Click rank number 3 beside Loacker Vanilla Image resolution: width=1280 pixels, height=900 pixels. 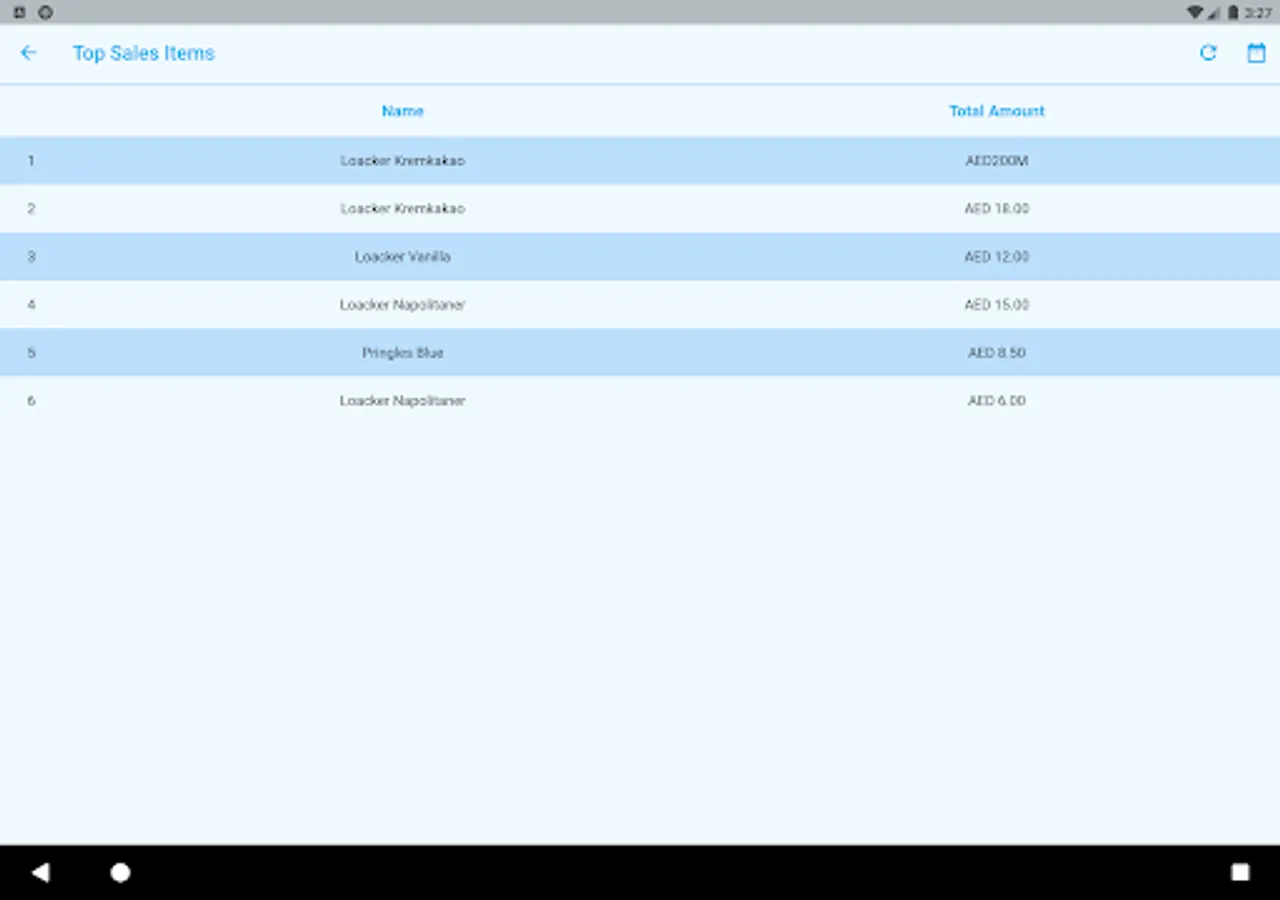click(x=31, y=256)
